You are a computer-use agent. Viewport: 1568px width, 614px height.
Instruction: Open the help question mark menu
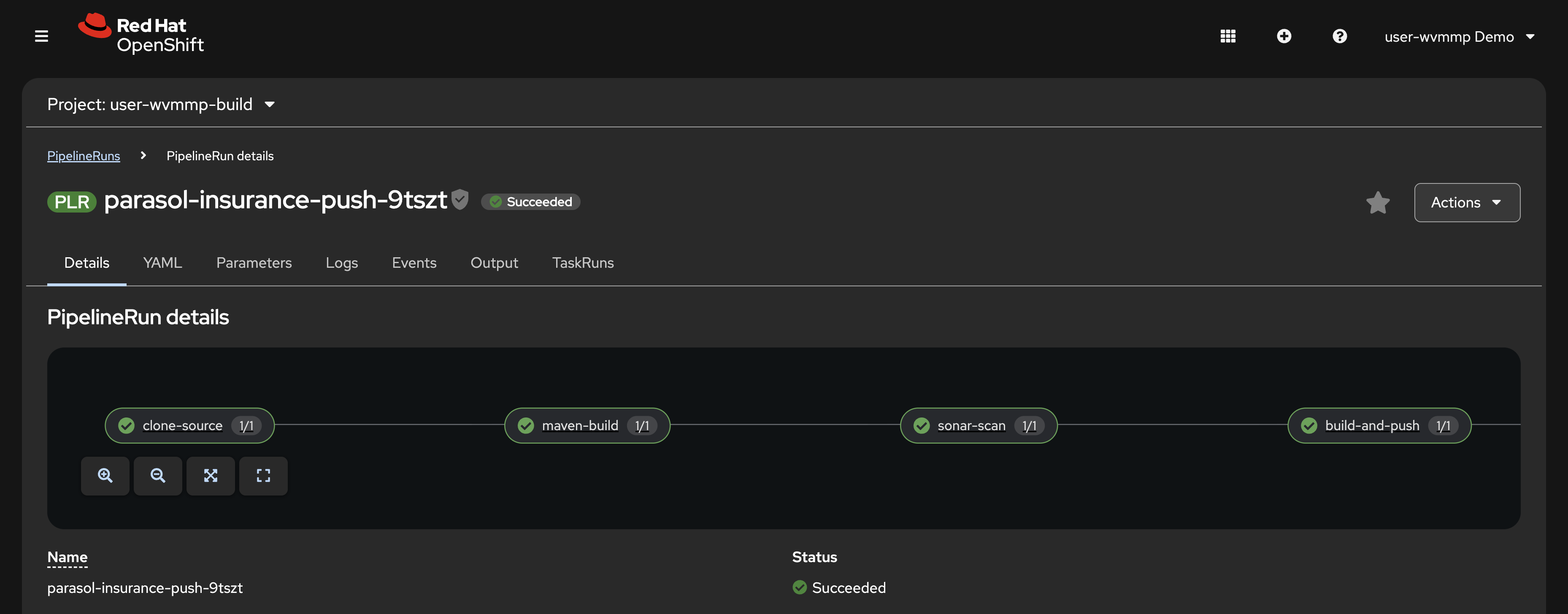tap(1339, 37)
